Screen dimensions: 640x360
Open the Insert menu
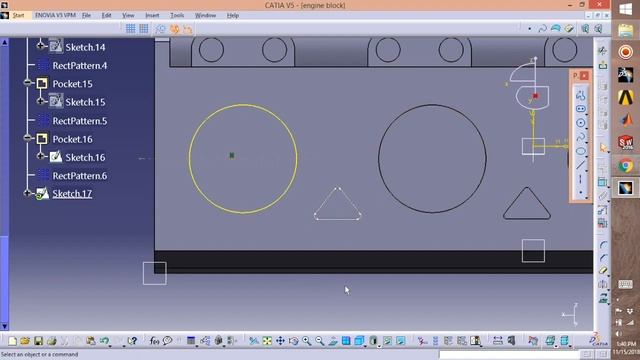pos(152,16)
